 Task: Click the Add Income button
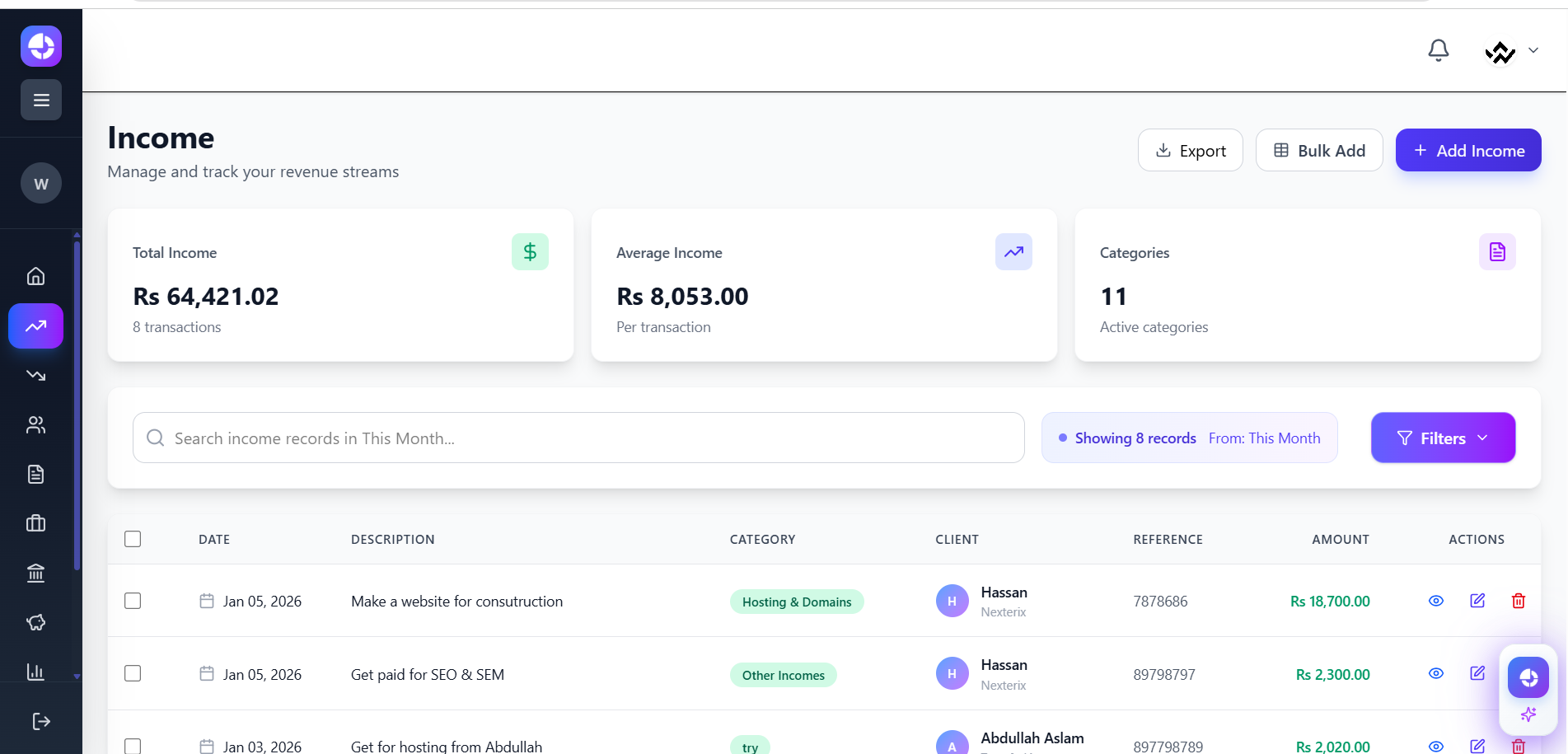[1468, 150]
